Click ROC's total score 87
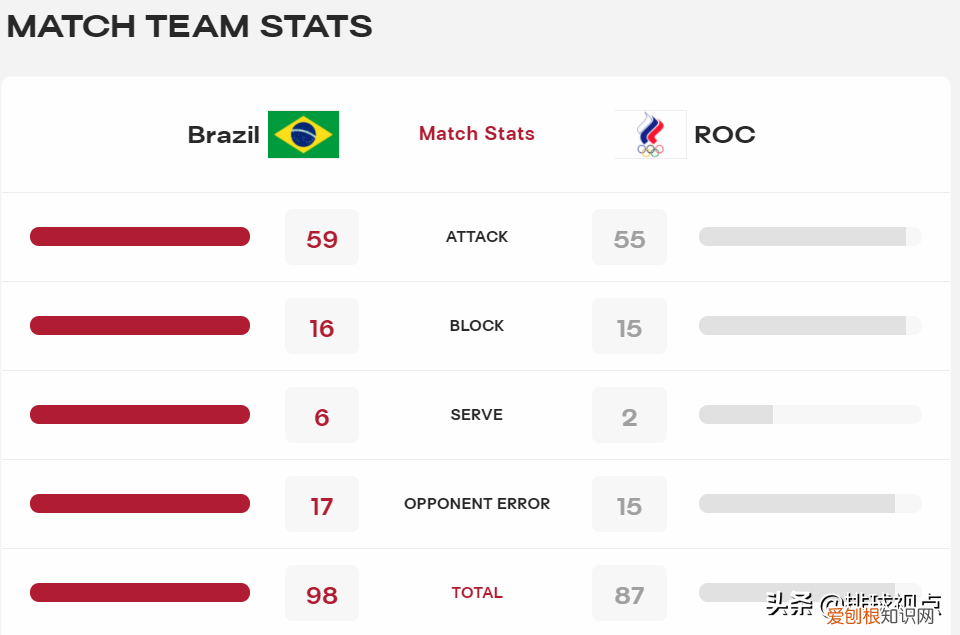960x635 pixels. [629, 594]
